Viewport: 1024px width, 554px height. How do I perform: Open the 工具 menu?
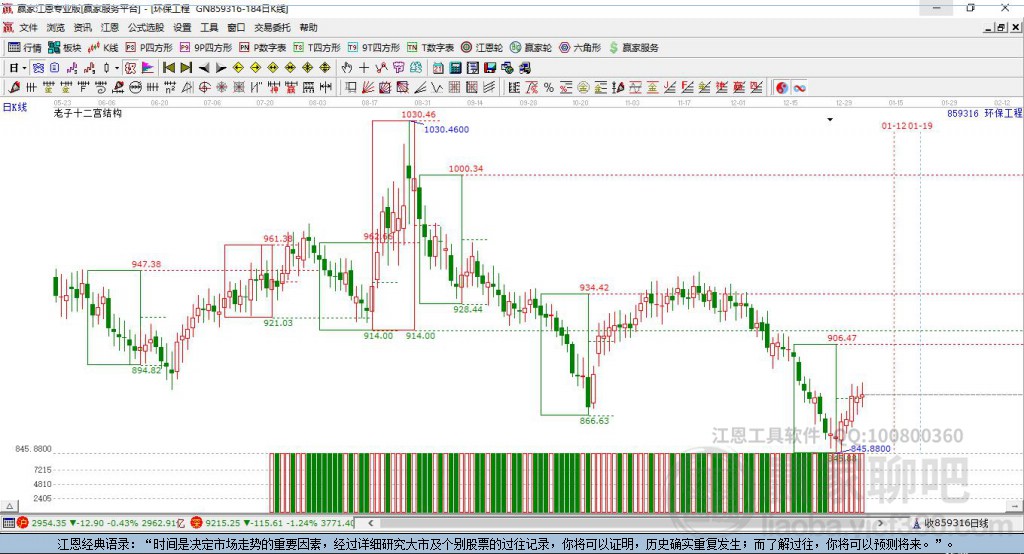[x=209, y=27]
